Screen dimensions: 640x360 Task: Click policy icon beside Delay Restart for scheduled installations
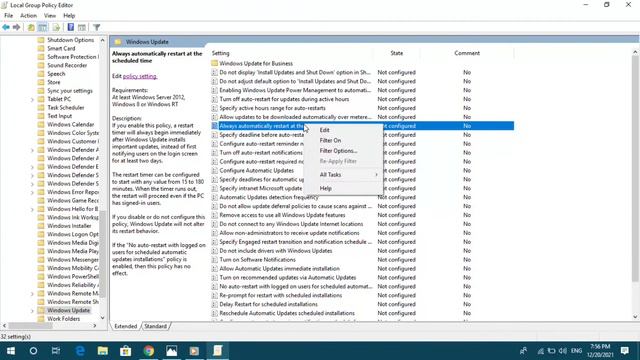215,304
